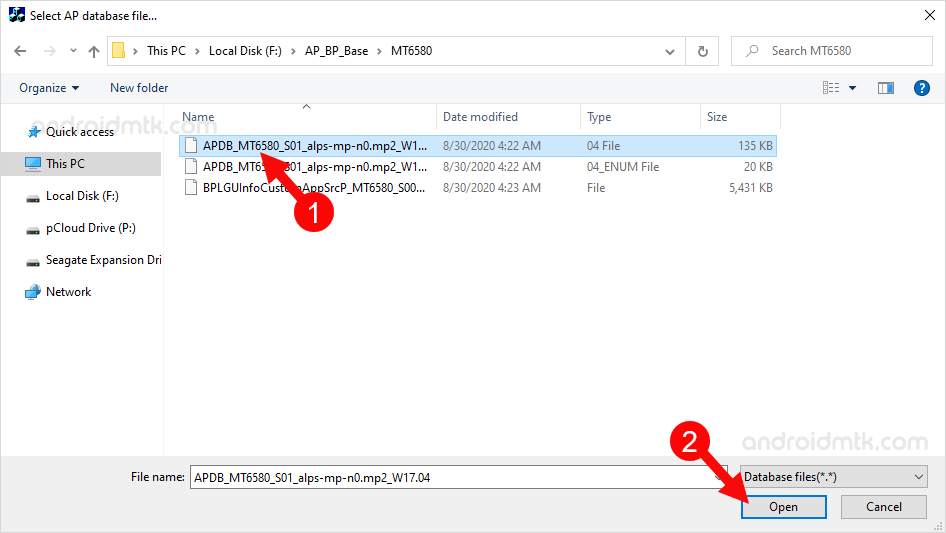Select This PC in the breadcrumb

[166, 51]
